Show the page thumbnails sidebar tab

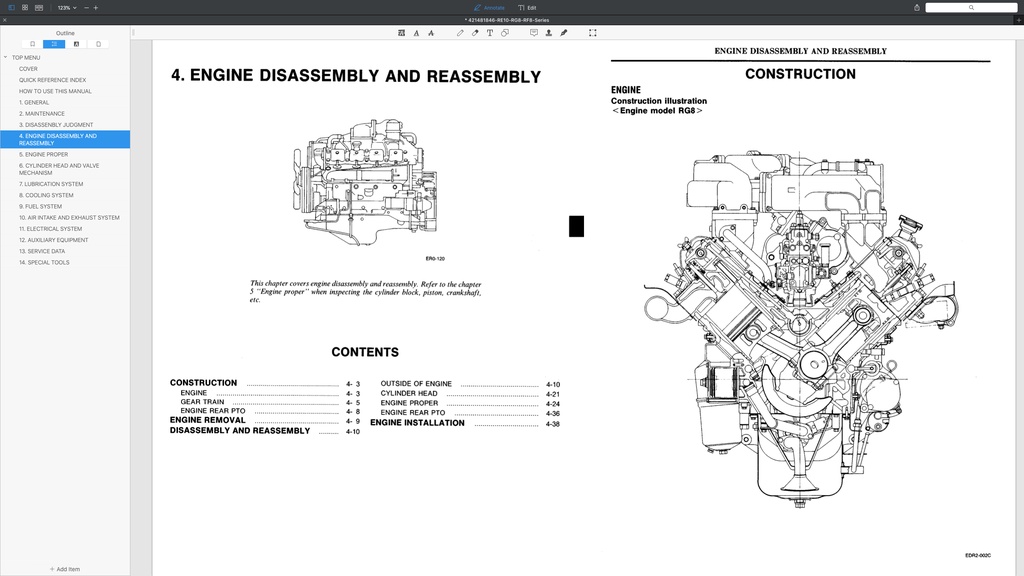click(99, 44)
